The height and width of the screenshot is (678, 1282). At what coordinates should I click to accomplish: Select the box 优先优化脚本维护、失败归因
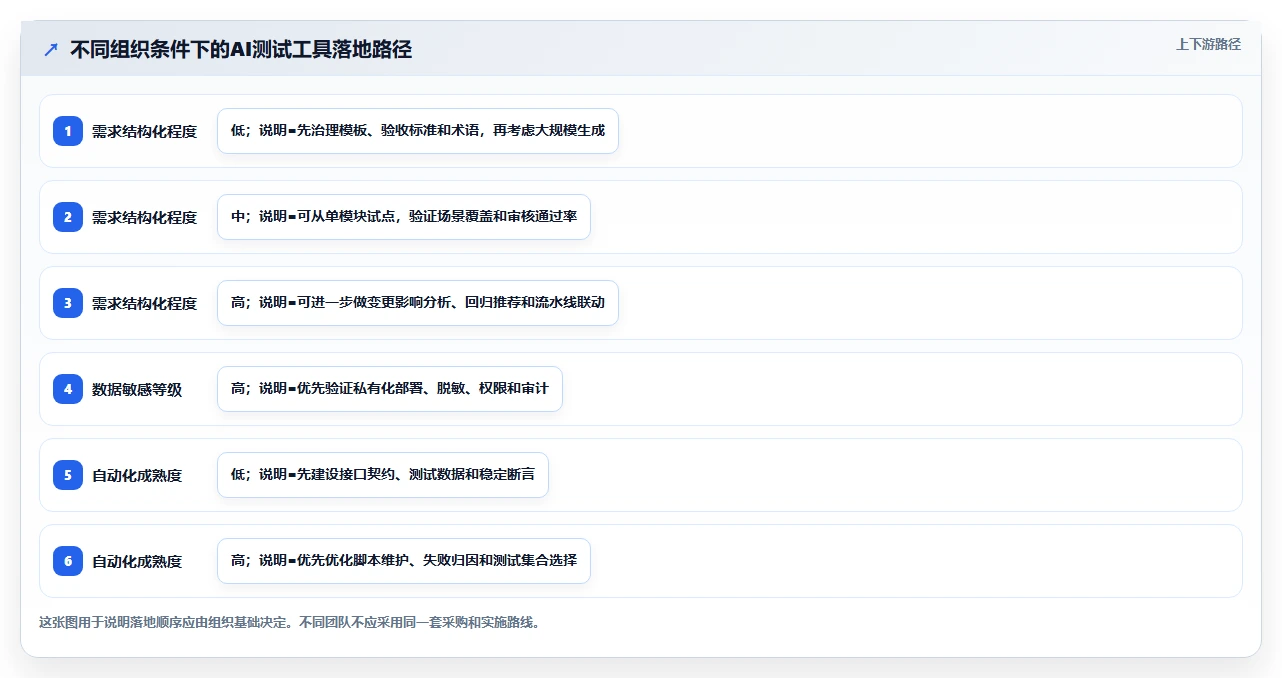point(404,561)
